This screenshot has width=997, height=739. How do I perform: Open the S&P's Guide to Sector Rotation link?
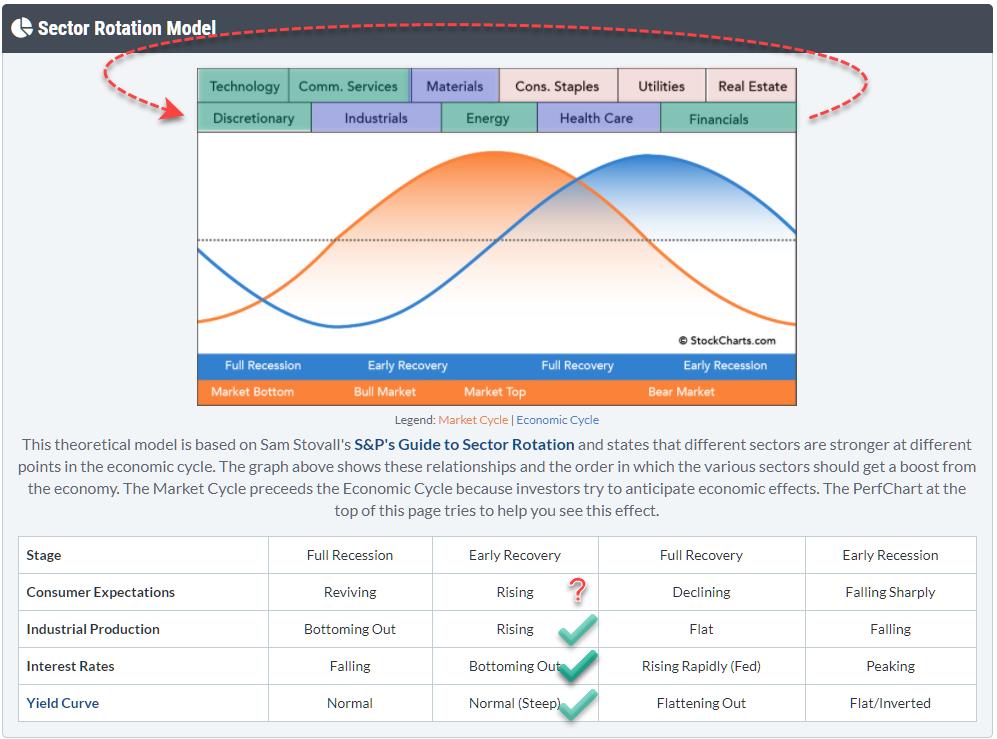pos(464,445)
